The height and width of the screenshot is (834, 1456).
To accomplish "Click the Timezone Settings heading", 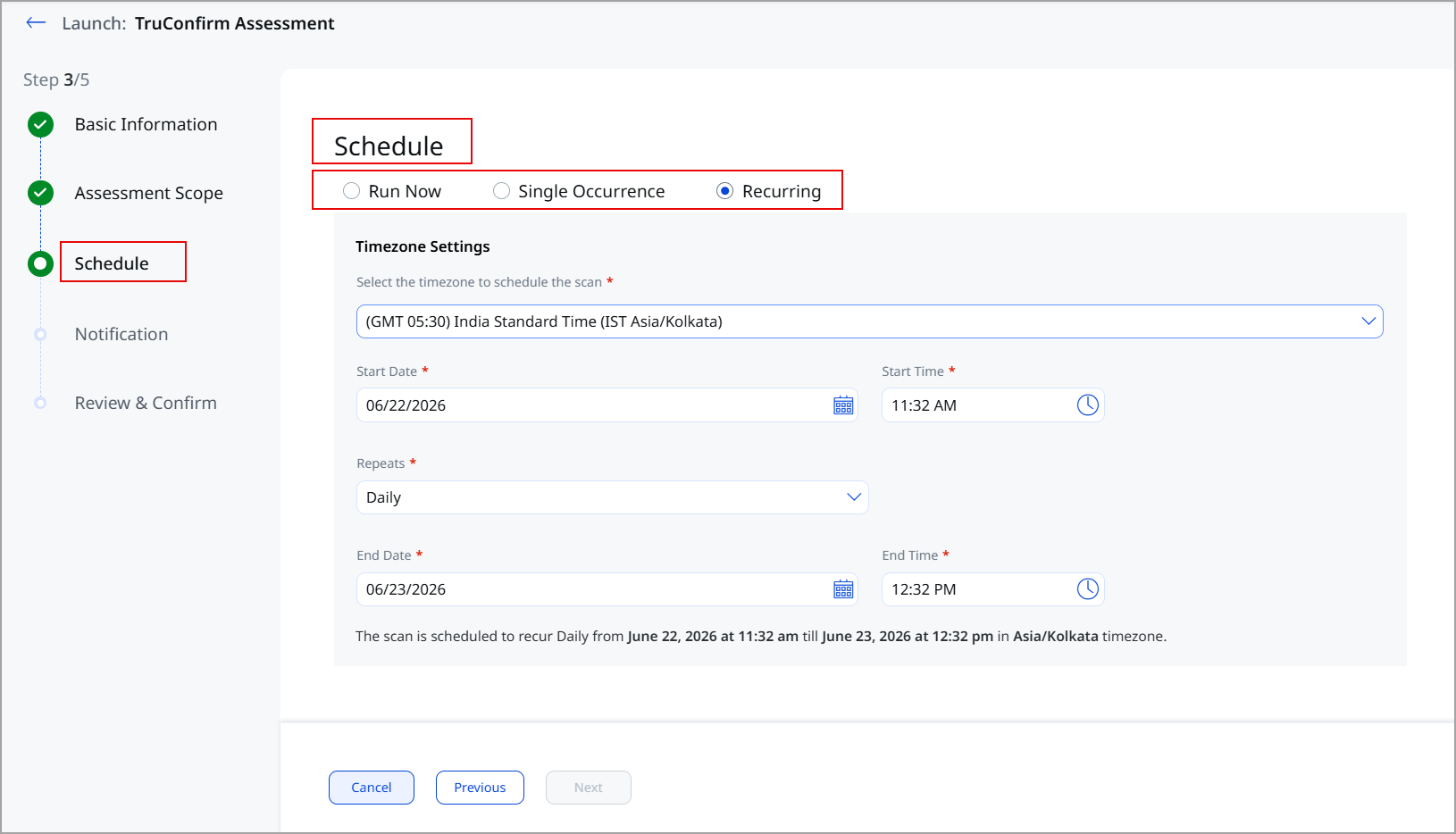I will [423, 246].
